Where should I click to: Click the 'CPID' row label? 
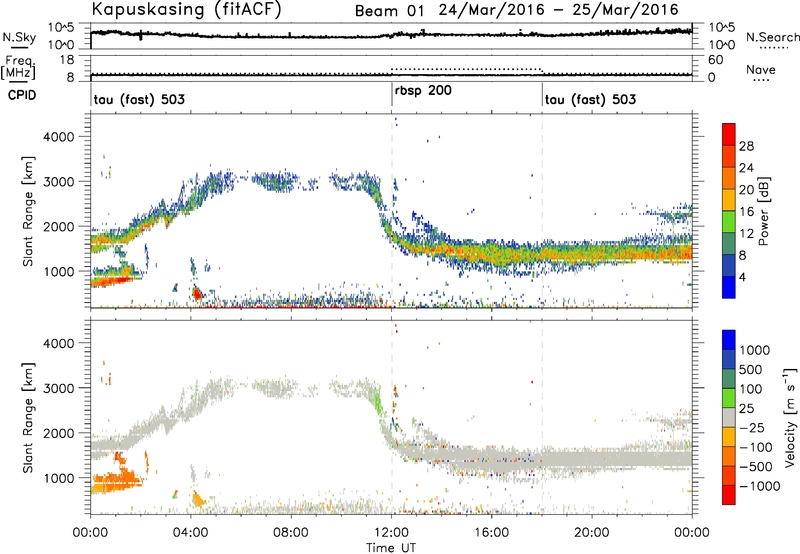point(22,95)
